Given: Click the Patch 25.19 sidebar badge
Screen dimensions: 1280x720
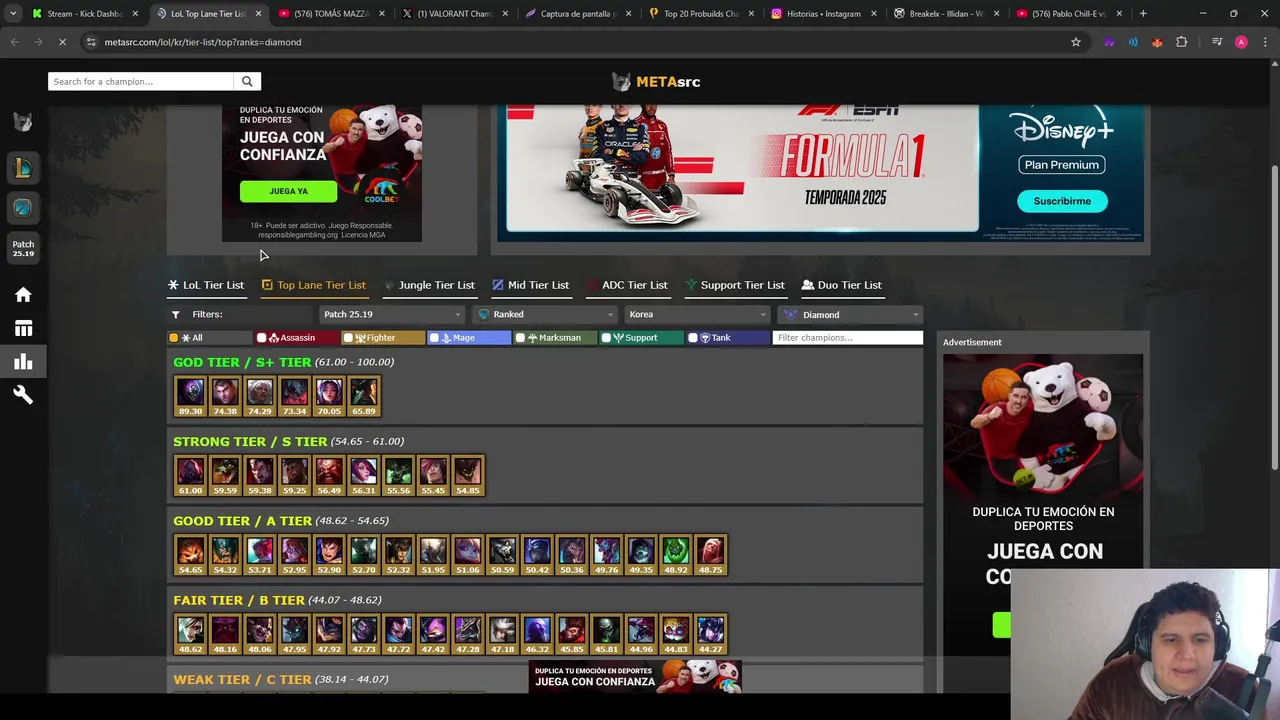Looking at the screenshot, I should tap(23, 248).
